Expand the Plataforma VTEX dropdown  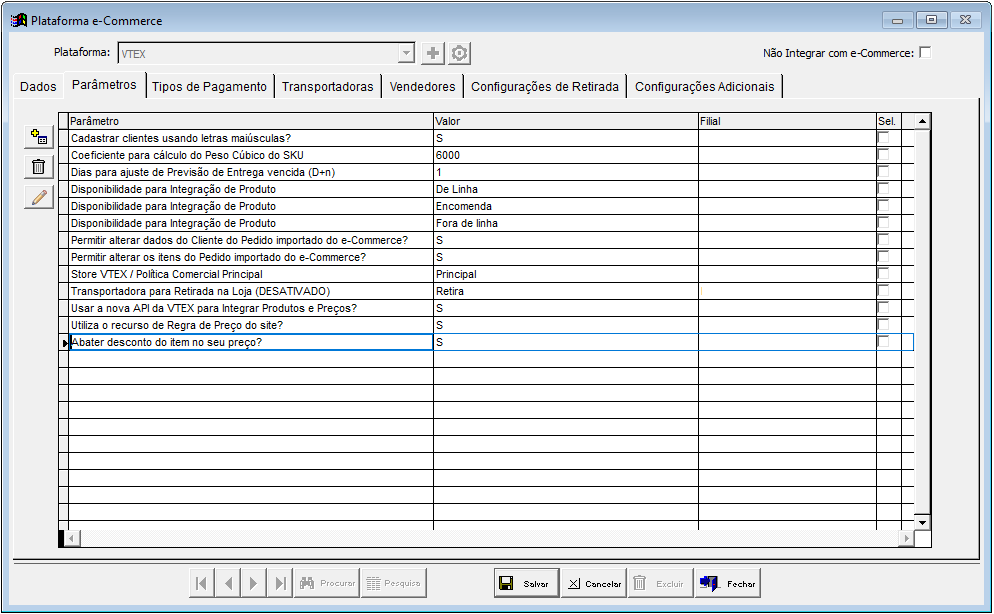pos(406,54)
